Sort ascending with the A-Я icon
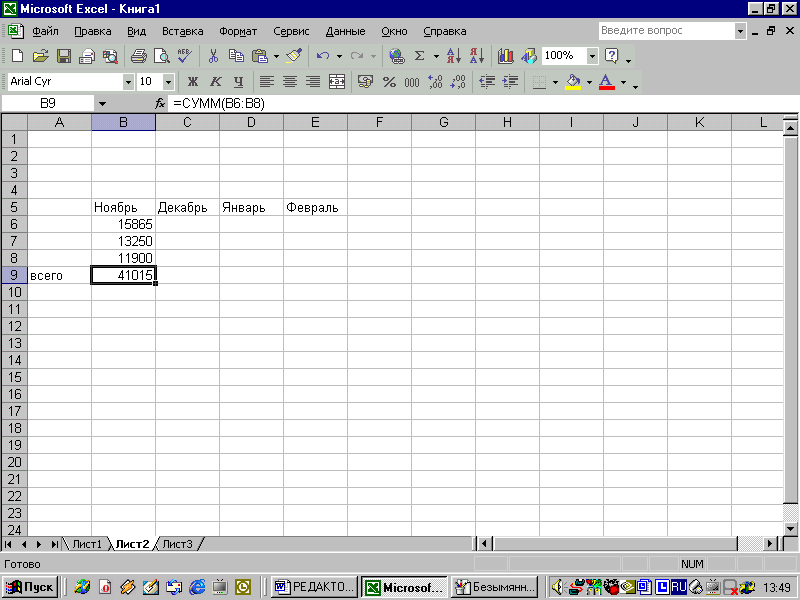Viewport: 800px width, 600px height. pos(454,56)
